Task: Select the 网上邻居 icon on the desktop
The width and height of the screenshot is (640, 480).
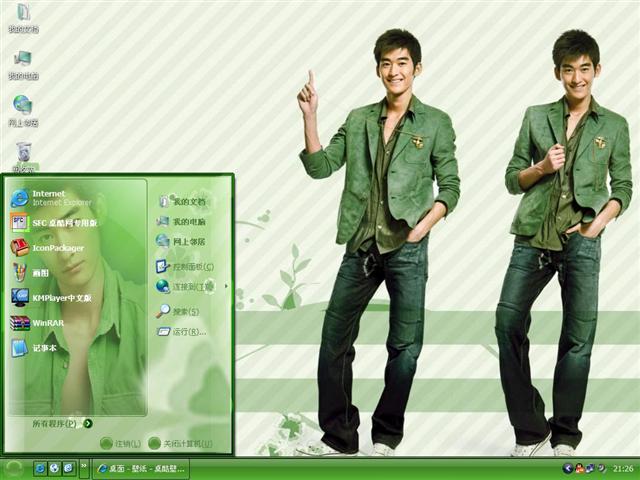Action: pyautogui.click(x=23, y=111)
